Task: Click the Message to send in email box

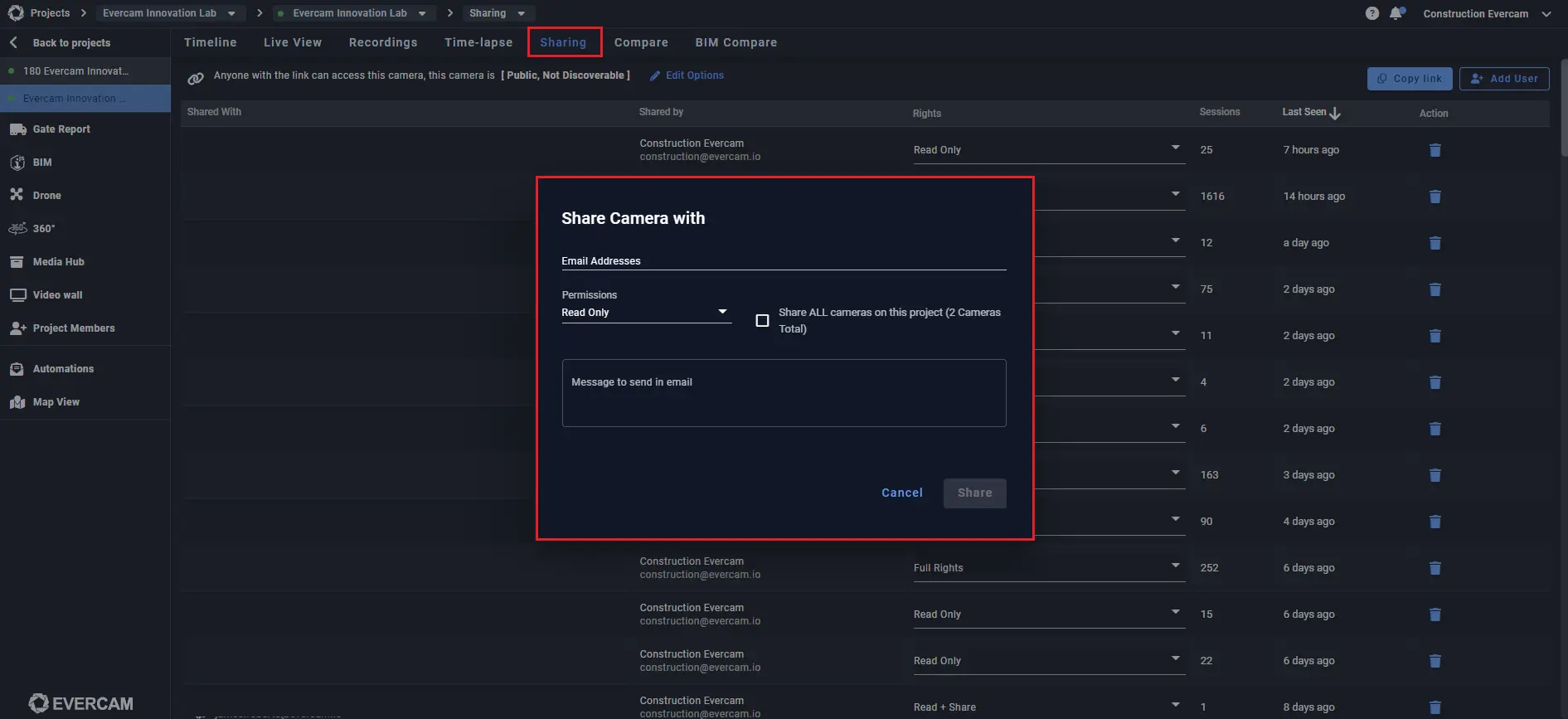Action: (x=784, y=393)
